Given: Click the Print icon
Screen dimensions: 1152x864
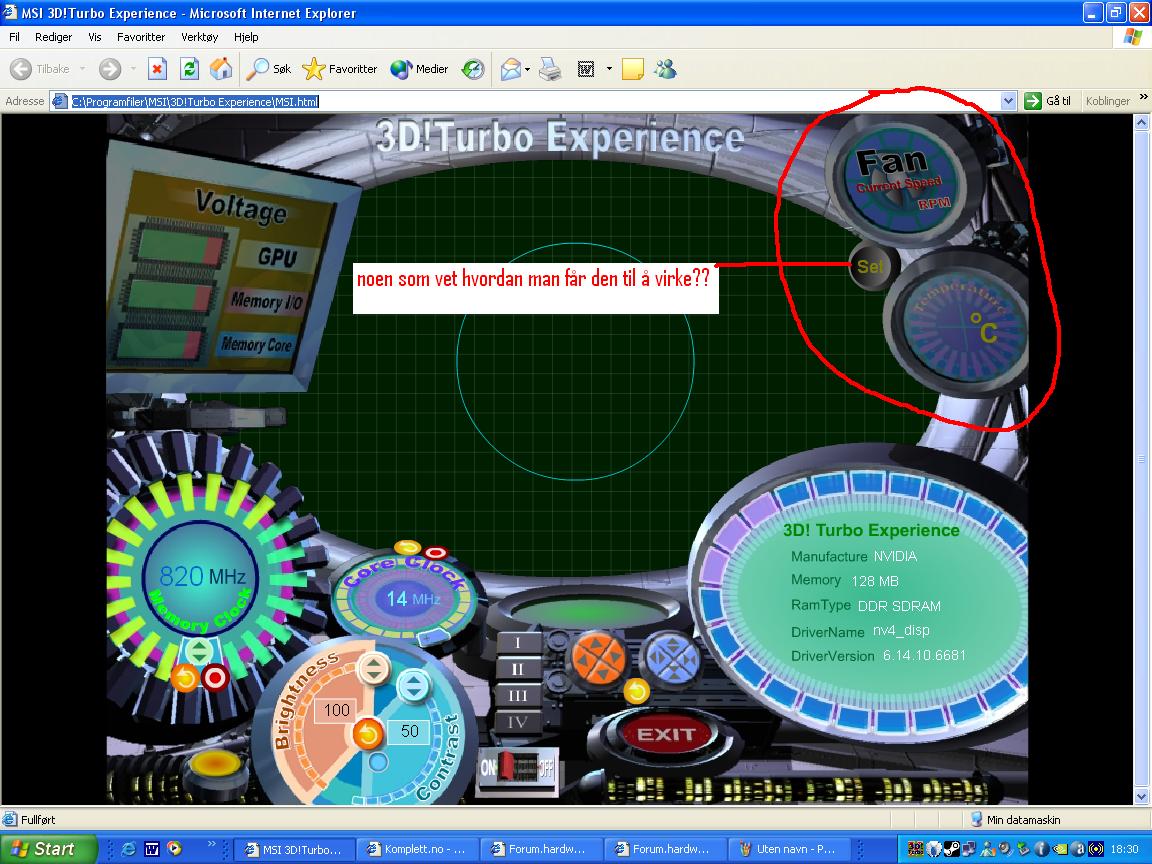Looking at the screenshot, I should click(x=550, y=69).
